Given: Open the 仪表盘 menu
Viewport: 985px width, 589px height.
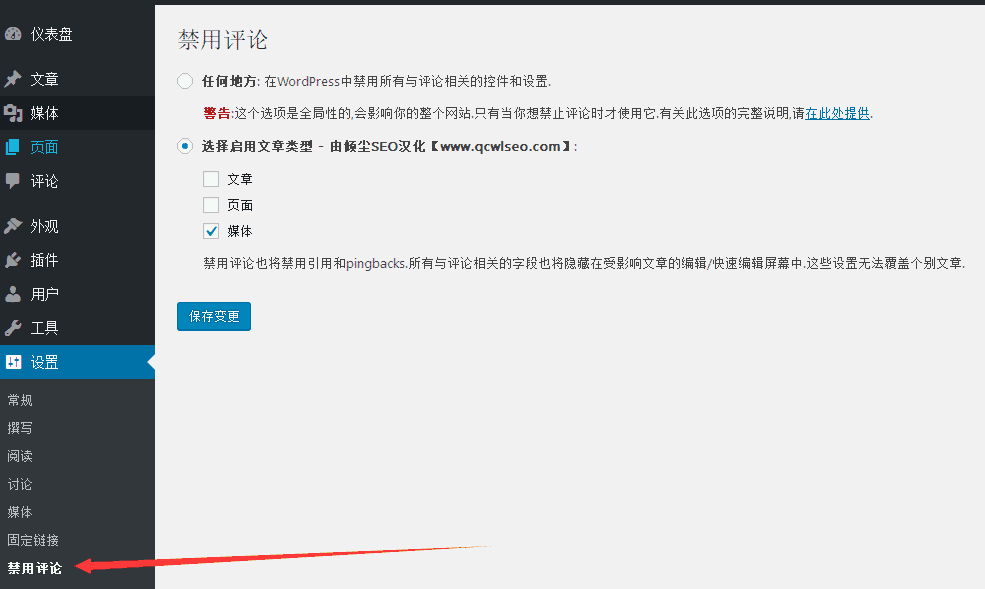Looking at the screenshot, I should tap(77, 34).
